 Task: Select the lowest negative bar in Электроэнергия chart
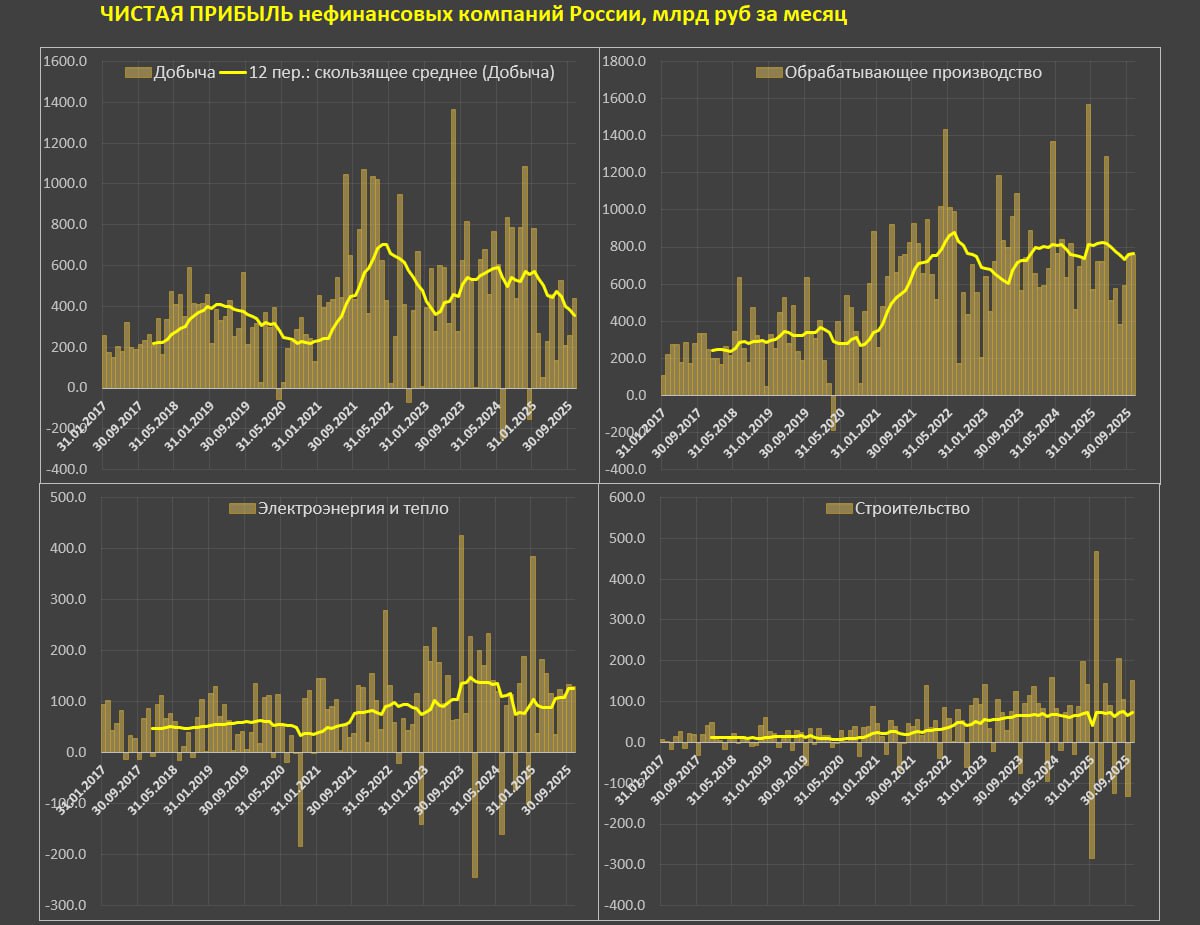pos(474,814)
